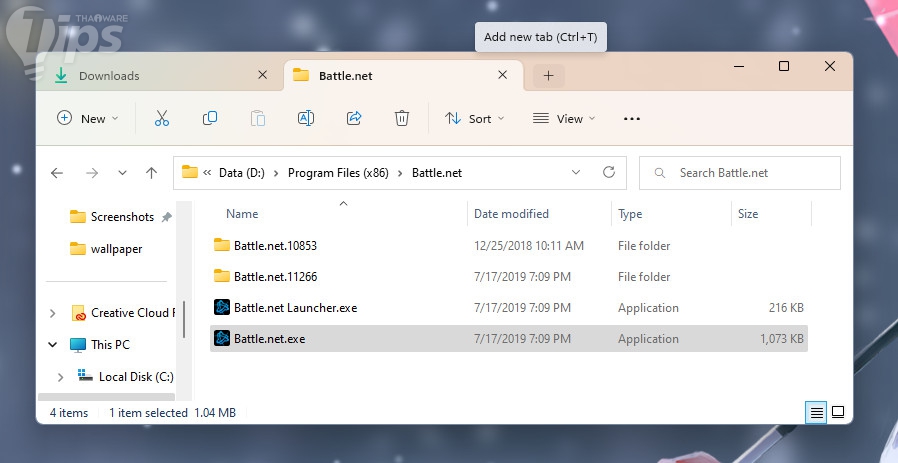Open the Sort dropdown menu
The height and width of the screenshot is (463, 898).
pyautogui.click(x=475, y=119)
